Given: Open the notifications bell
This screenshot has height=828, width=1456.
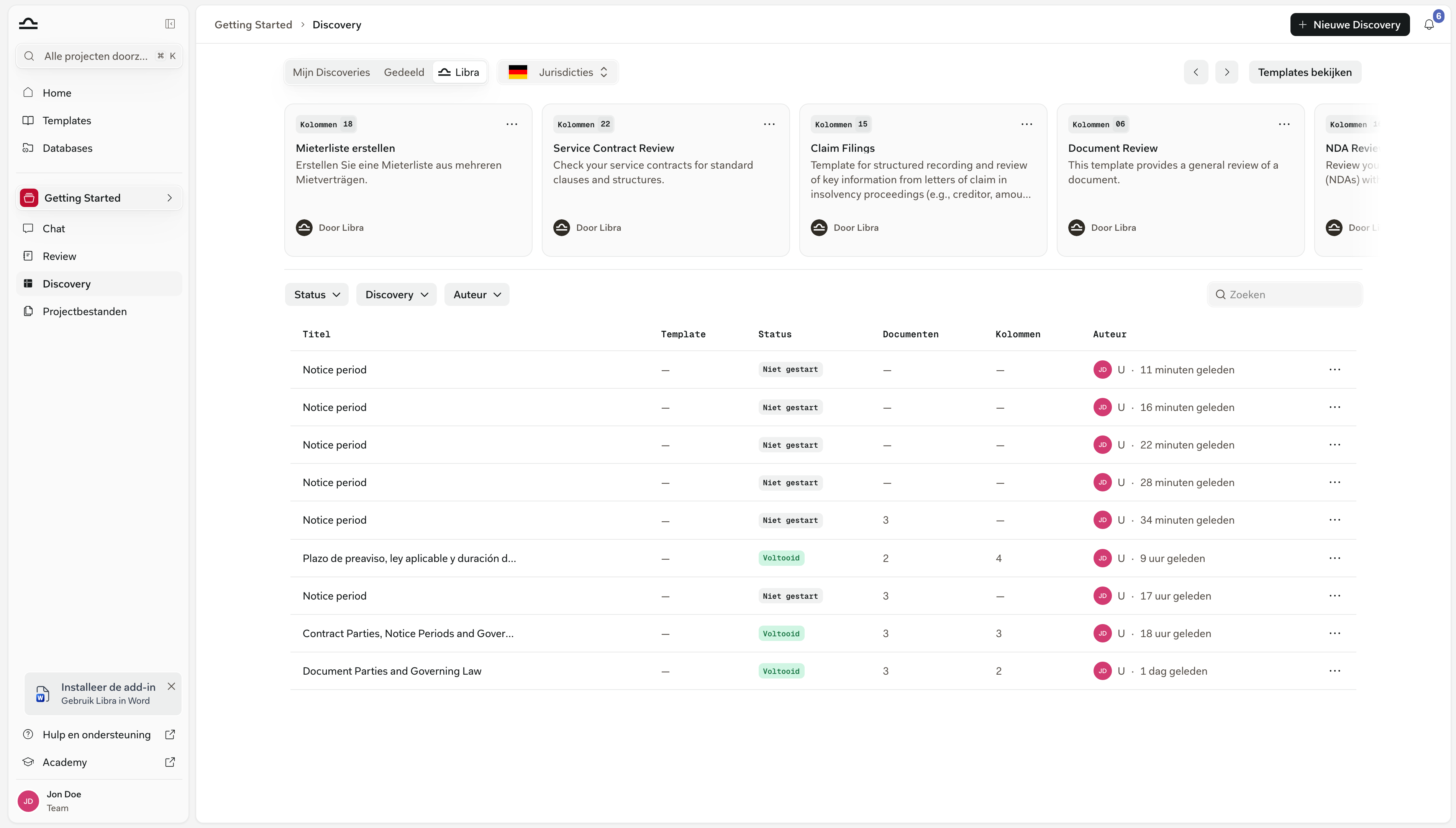Looking at the screenshot, I should (1429, 25).
